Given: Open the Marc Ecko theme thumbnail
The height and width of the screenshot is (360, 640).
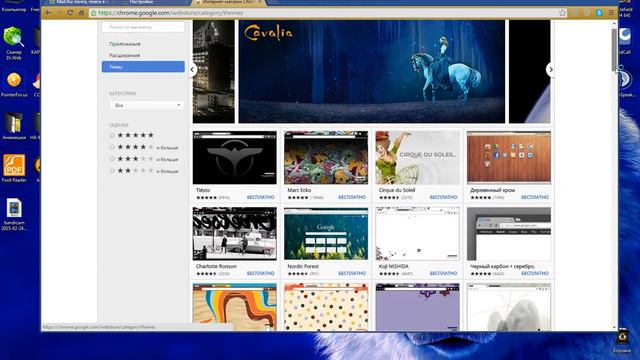Looking at the screenshot, I should (326, 158).
